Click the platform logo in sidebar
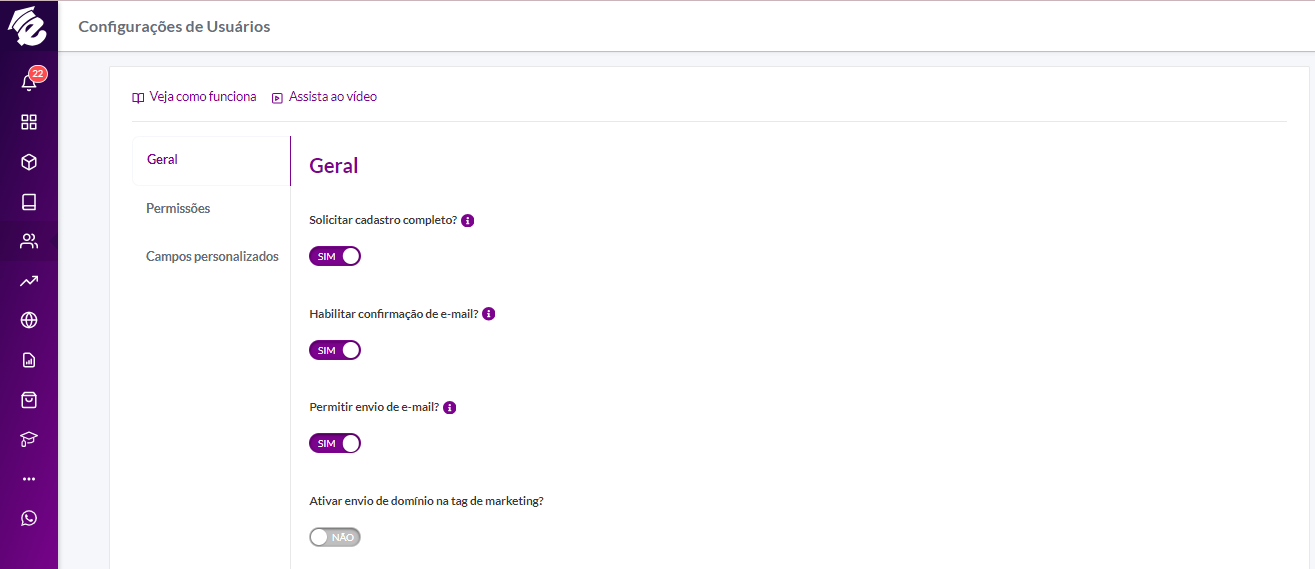 (28, 27)
